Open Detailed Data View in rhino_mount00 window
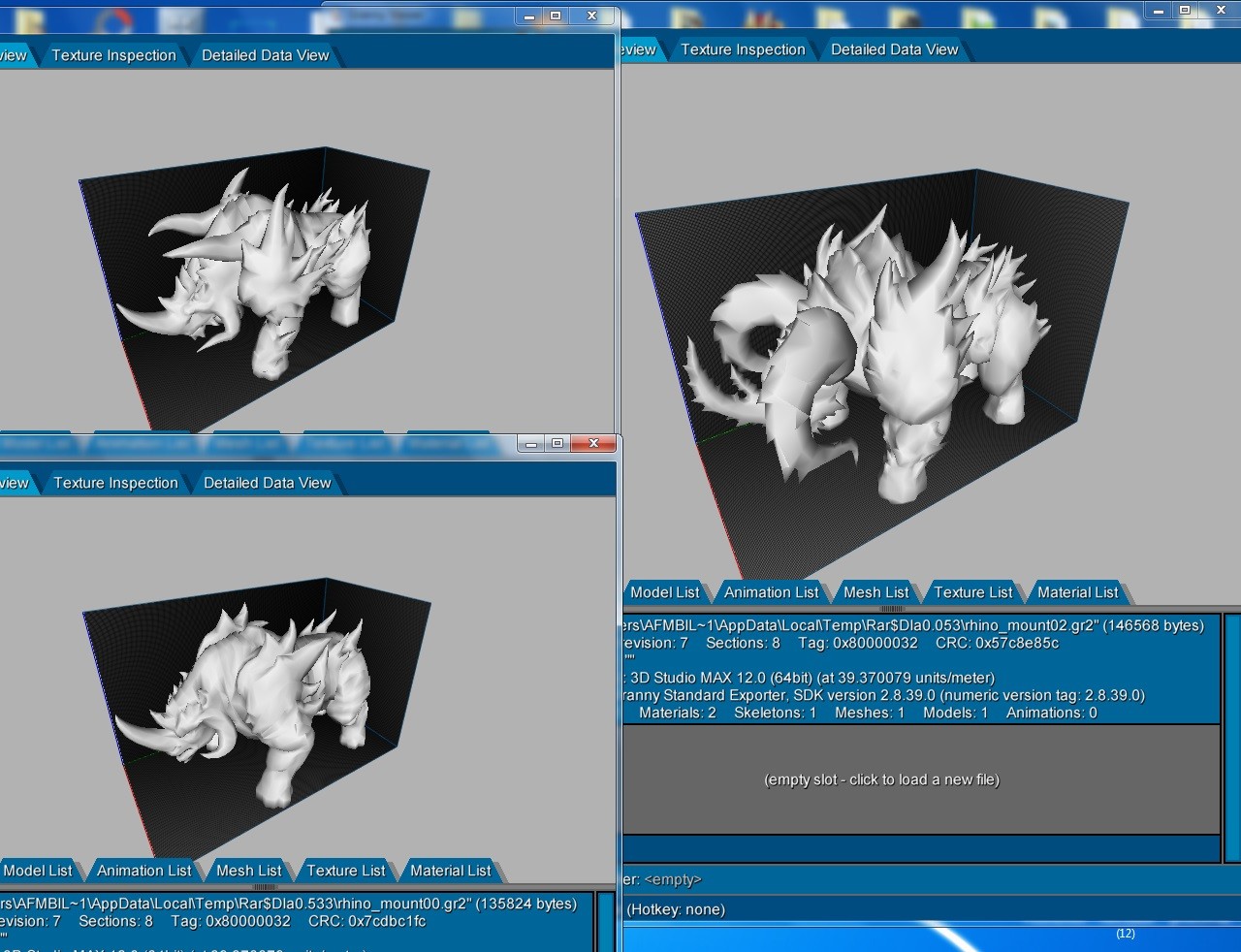This screenshot has width=1241, height=952. click(268, 483)
